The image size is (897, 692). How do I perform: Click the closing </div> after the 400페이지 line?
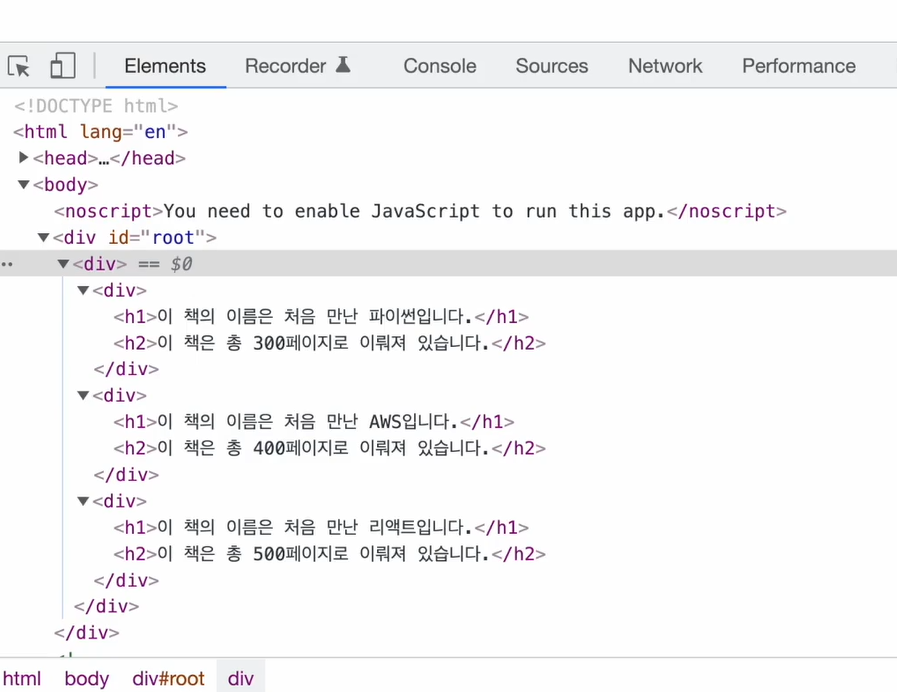(x=126, y=475)
